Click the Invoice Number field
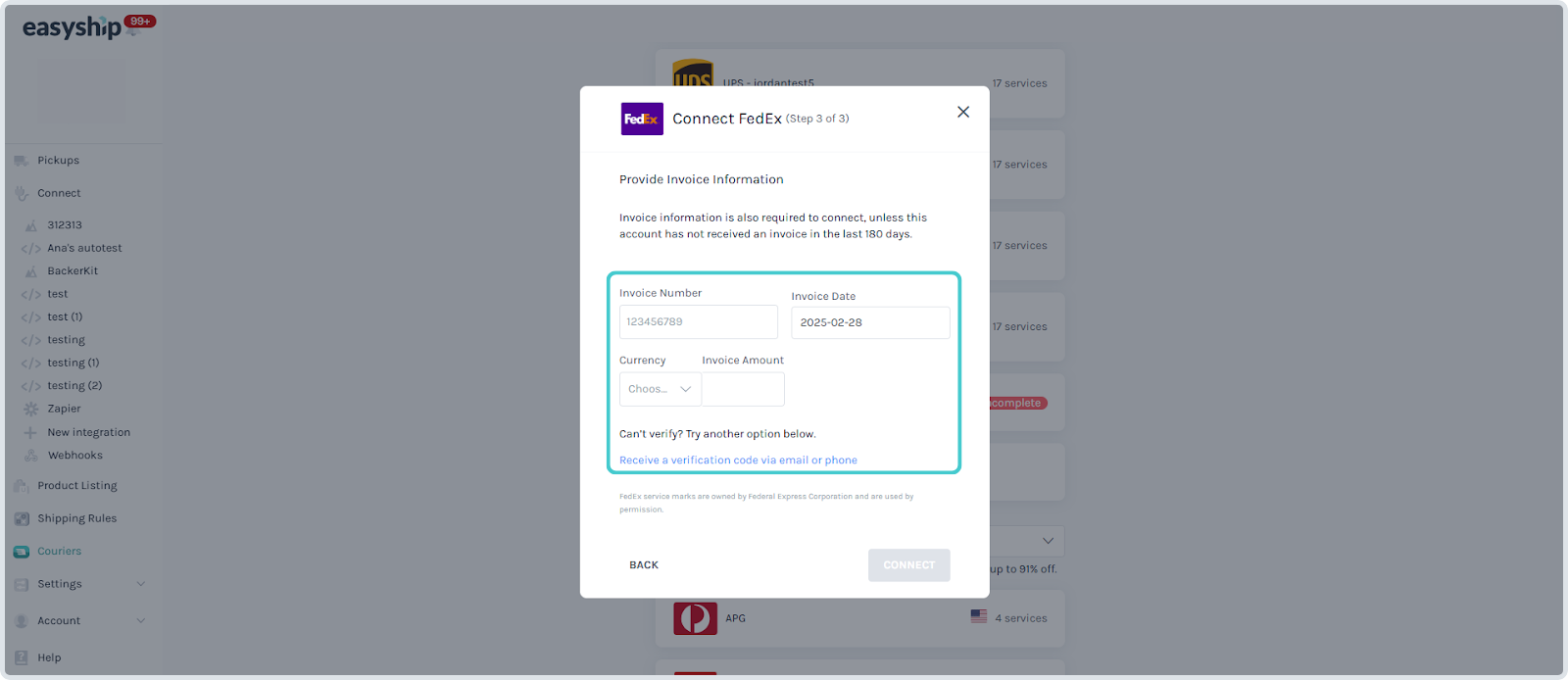 pyautogui.click(x=699, y=322)
